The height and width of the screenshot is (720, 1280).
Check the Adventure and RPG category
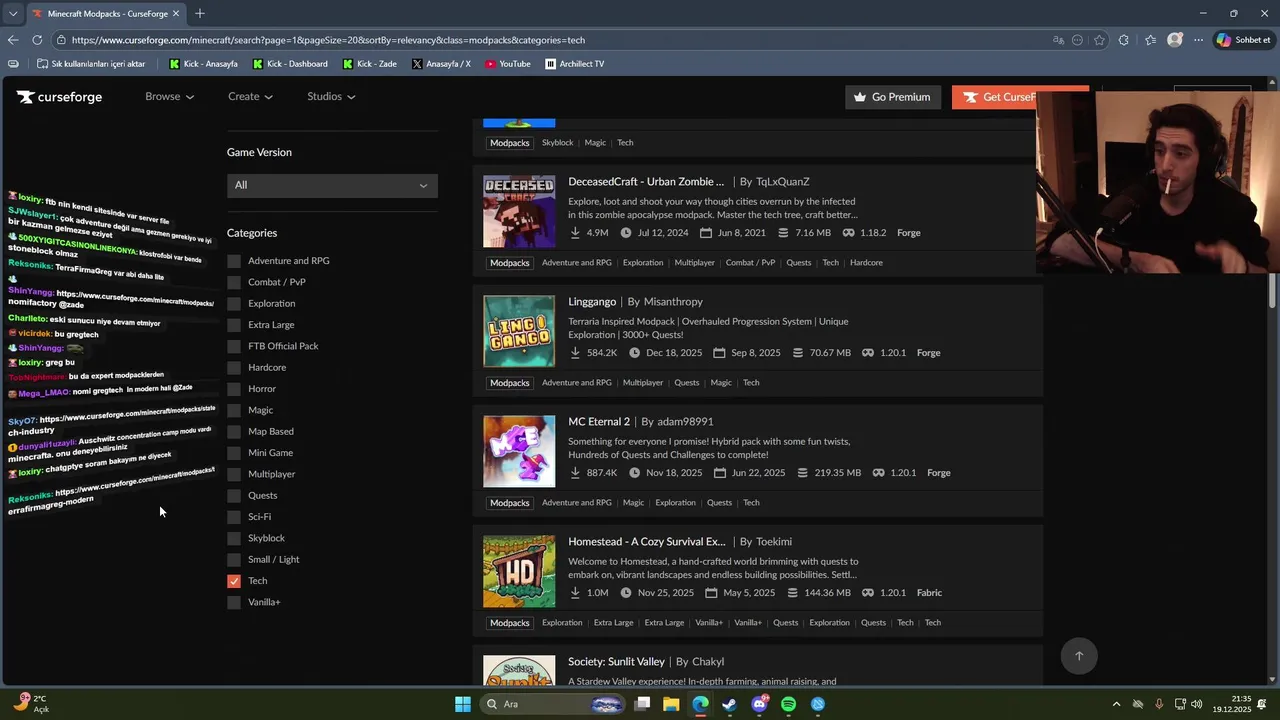coord(234,261)
